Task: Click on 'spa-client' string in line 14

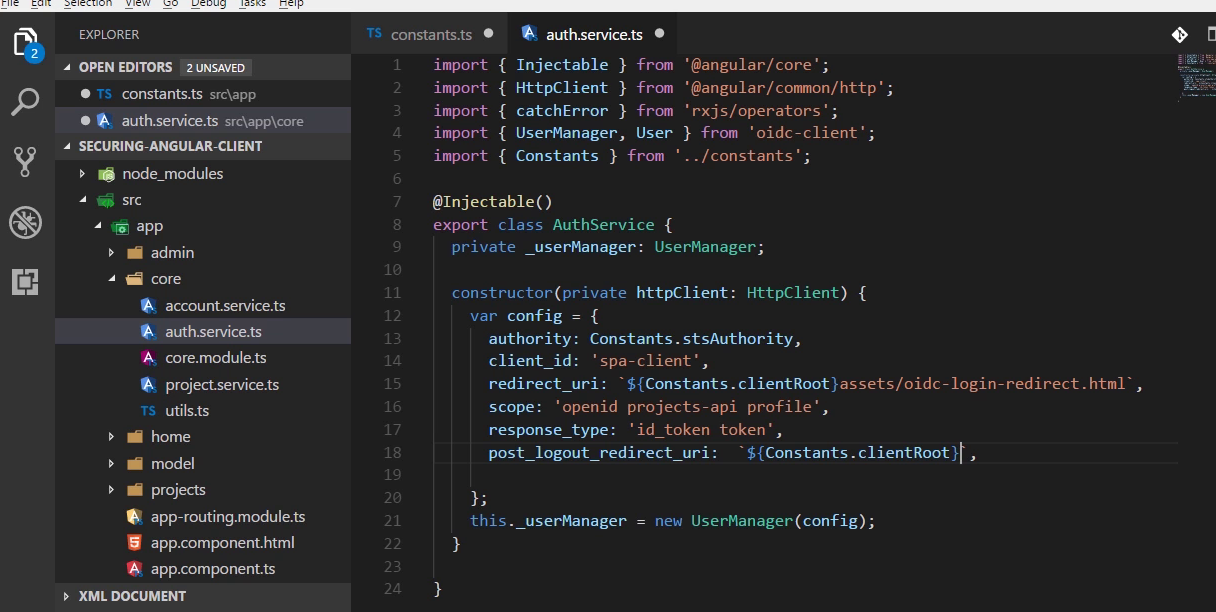Action: 644,361
